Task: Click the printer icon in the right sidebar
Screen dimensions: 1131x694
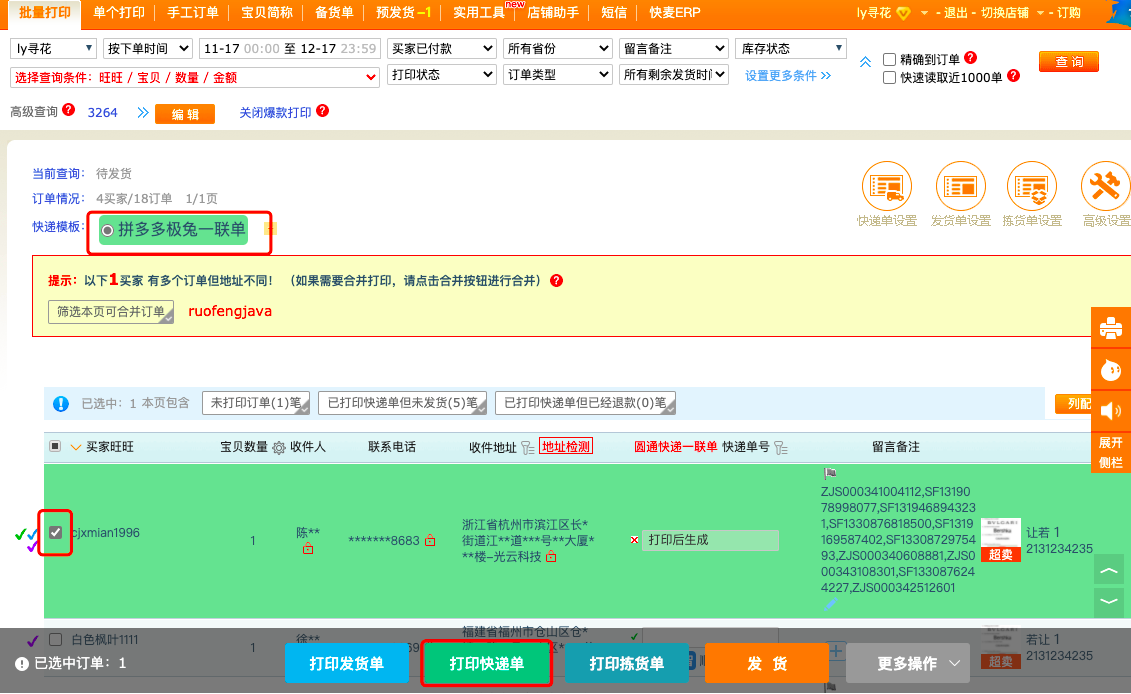Action: [x=1111, y=328]
